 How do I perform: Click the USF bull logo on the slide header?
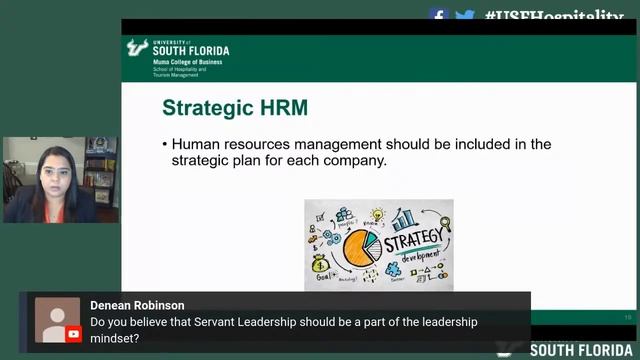click(137, 47)
